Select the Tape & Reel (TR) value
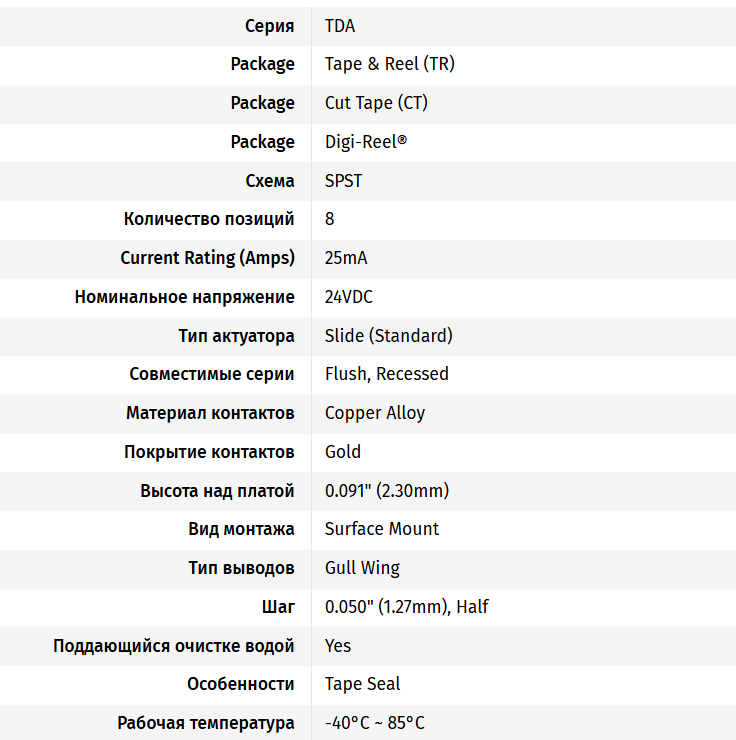The width and height of the screenshot is (736, 740). tap(390, 64)
